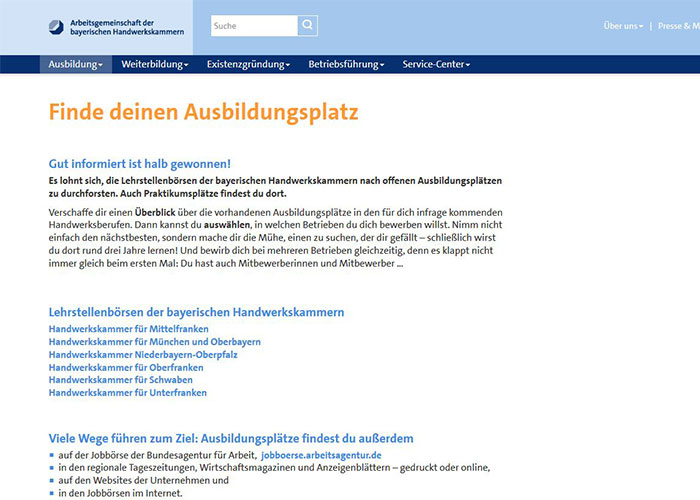Image resolution: width=700 pixels, height=500 pixels.
Task: Visit jobboerse.arbeitsagentur.de link
Action: point(321,455)
